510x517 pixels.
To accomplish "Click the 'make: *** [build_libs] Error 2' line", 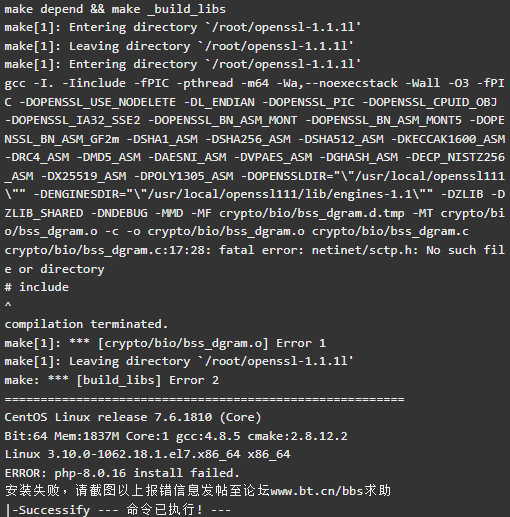I will tap(112, 380).
